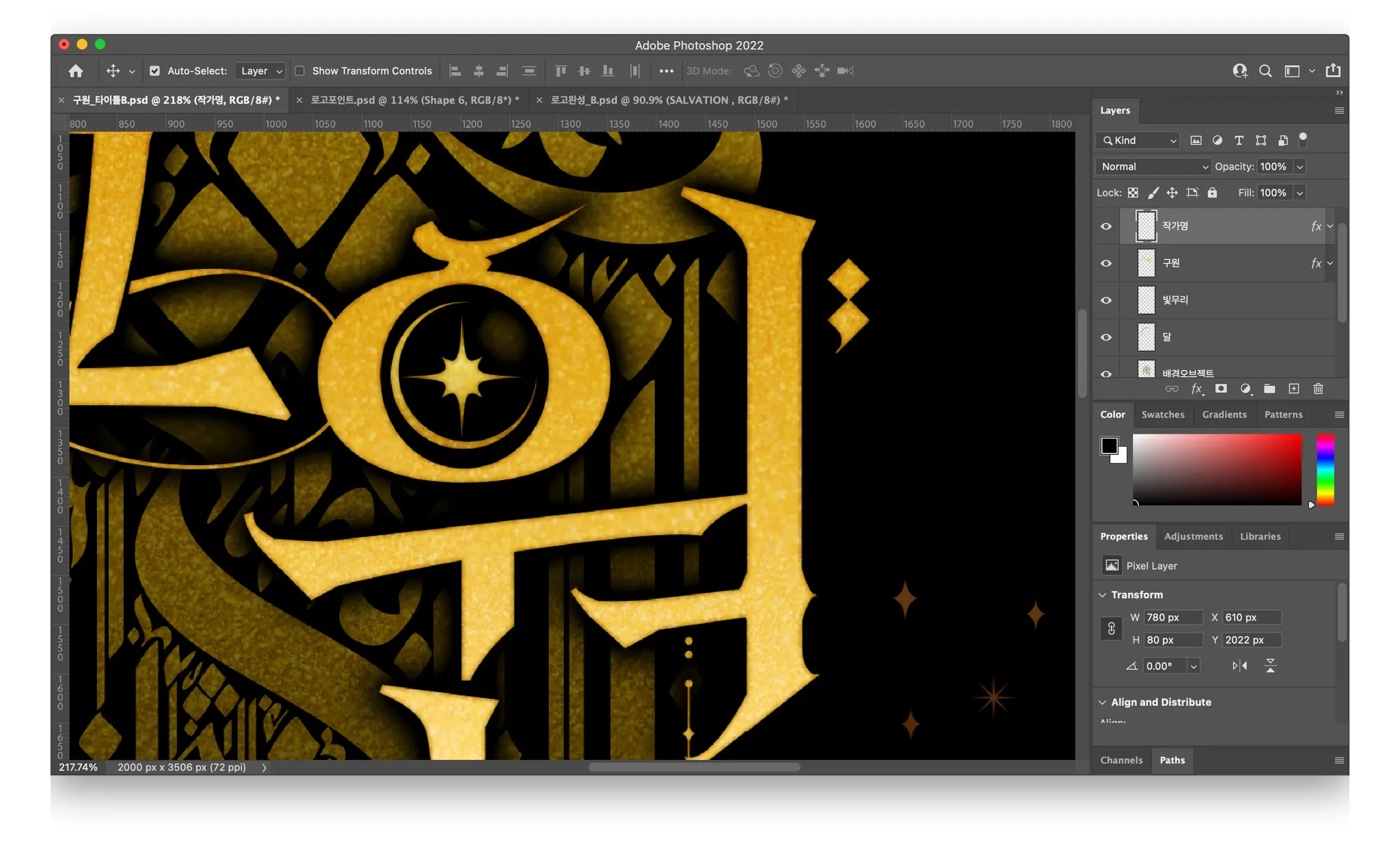This screenshot has width=1400, height=842.
Task: Enable Show Transform Controls checkbox
Action: 299,71
